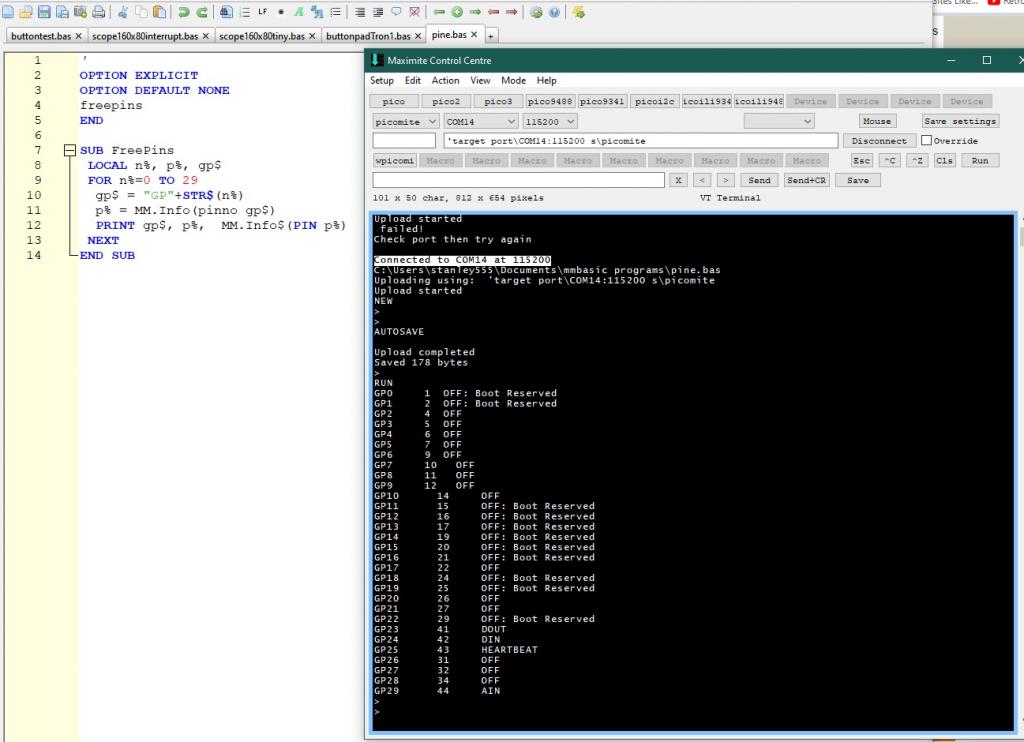Click the Save file icon in the editor toolbar

coord(44,12)
